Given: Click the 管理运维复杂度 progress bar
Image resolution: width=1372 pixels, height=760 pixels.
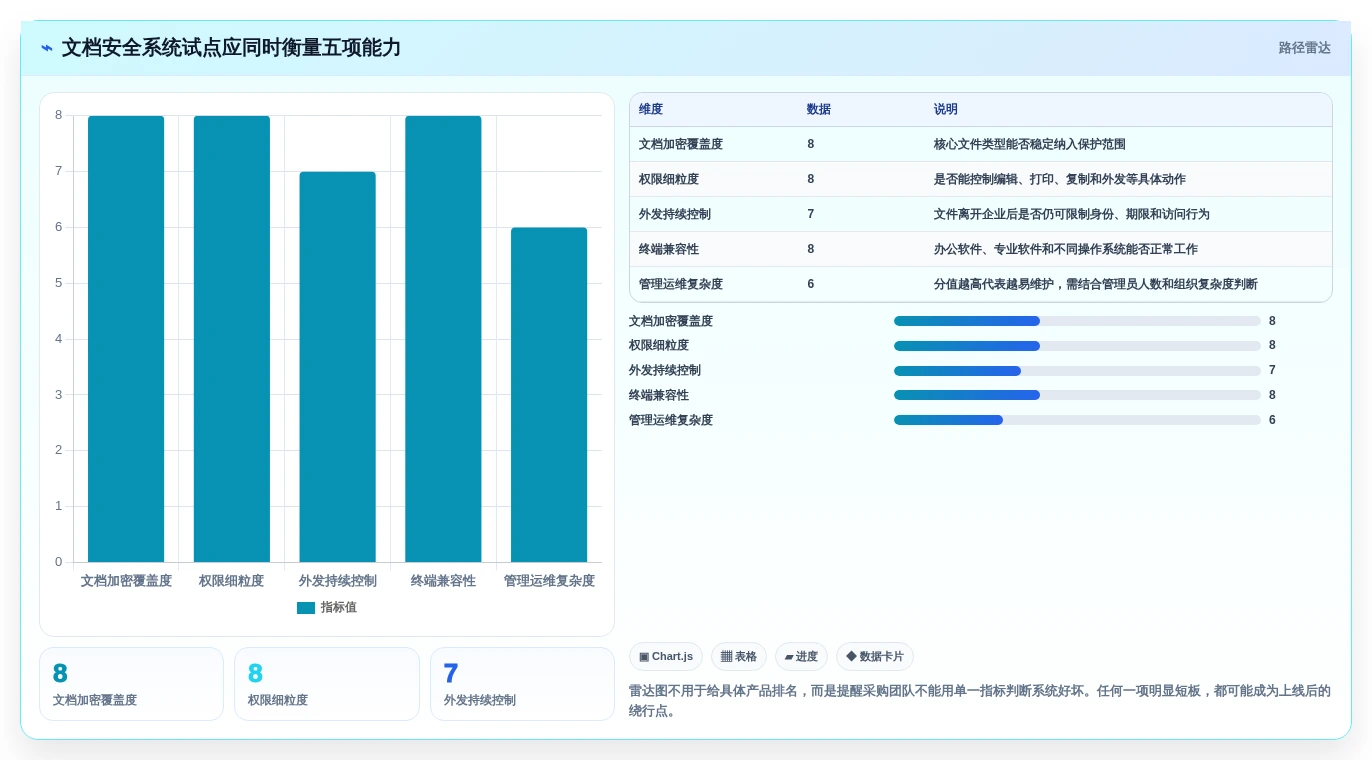Looking at the screenshot, I should coord(1077,420).
